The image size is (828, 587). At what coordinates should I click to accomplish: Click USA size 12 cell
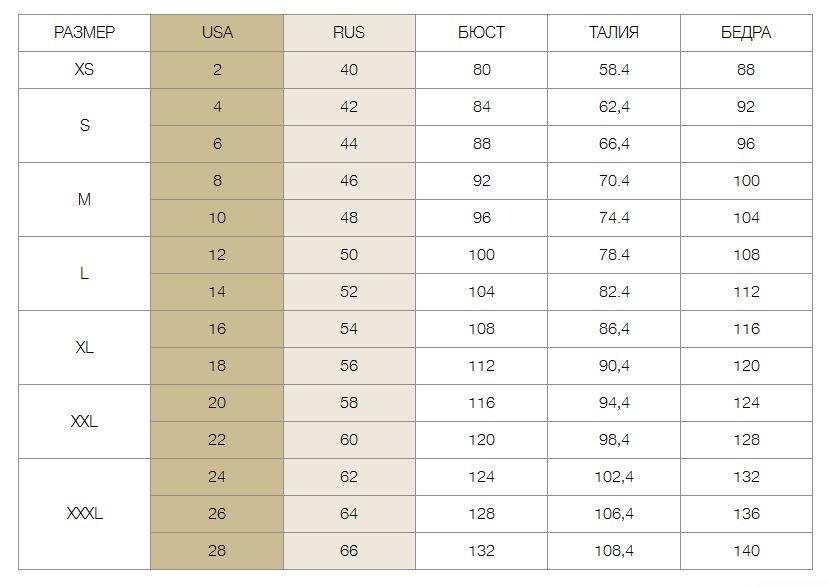[x=217, y=255]
